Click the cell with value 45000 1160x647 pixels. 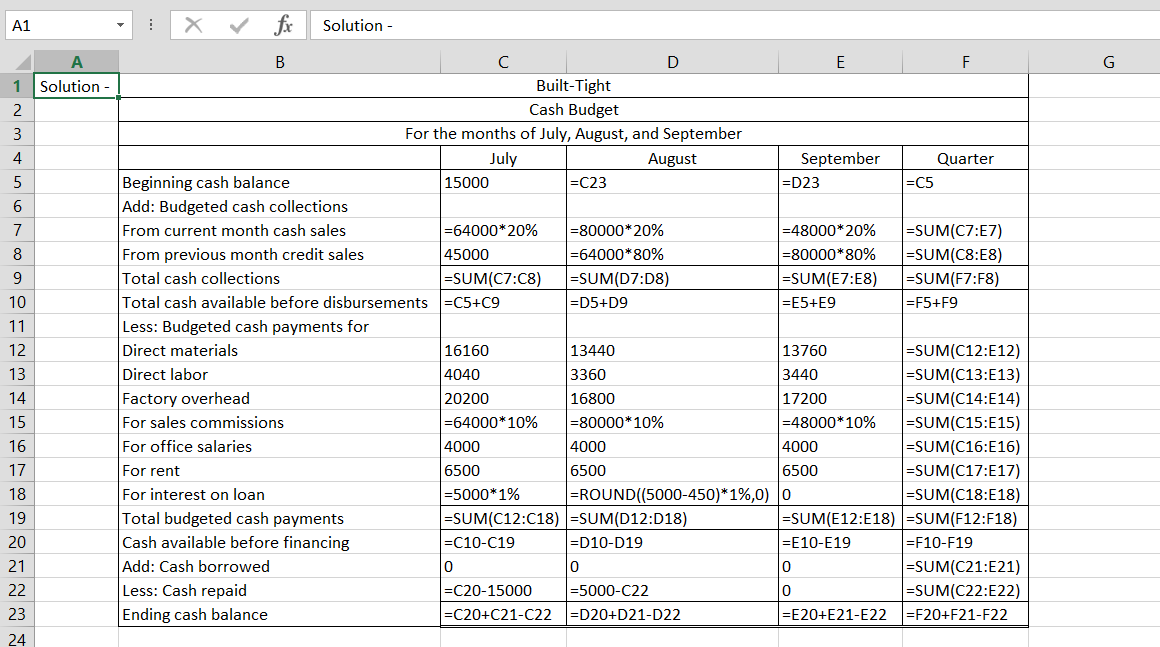(503, 254)
